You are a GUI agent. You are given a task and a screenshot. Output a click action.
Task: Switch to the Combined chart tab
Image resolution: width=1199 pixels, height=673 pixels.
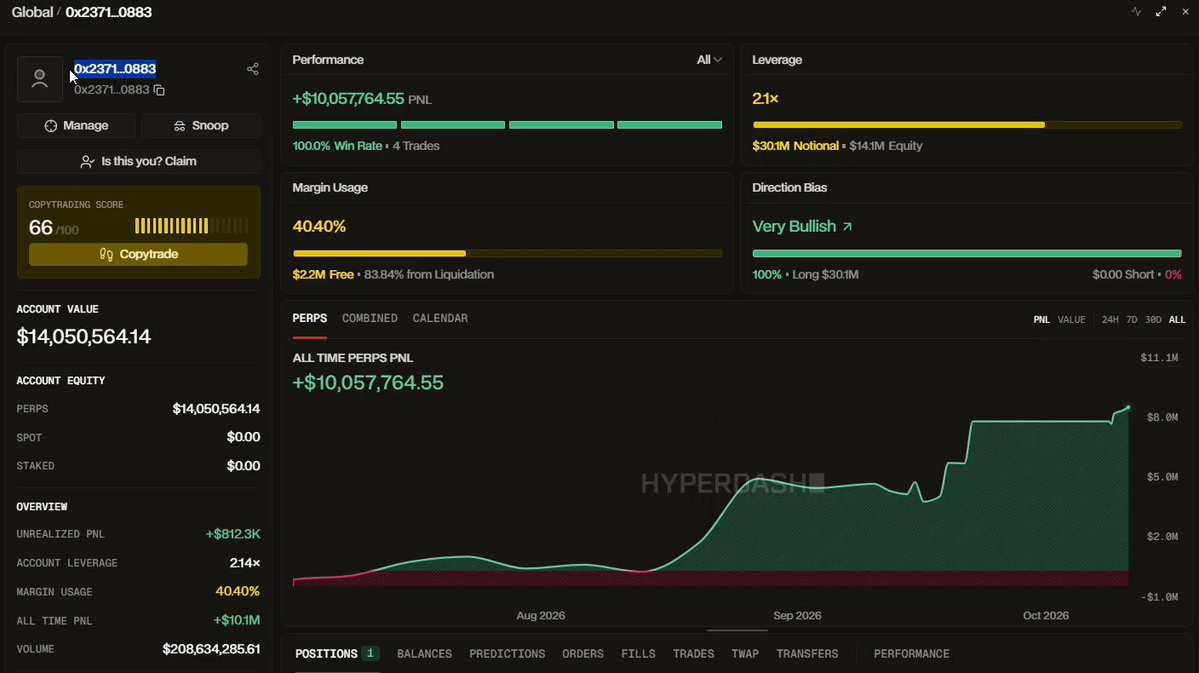[369, 318]
